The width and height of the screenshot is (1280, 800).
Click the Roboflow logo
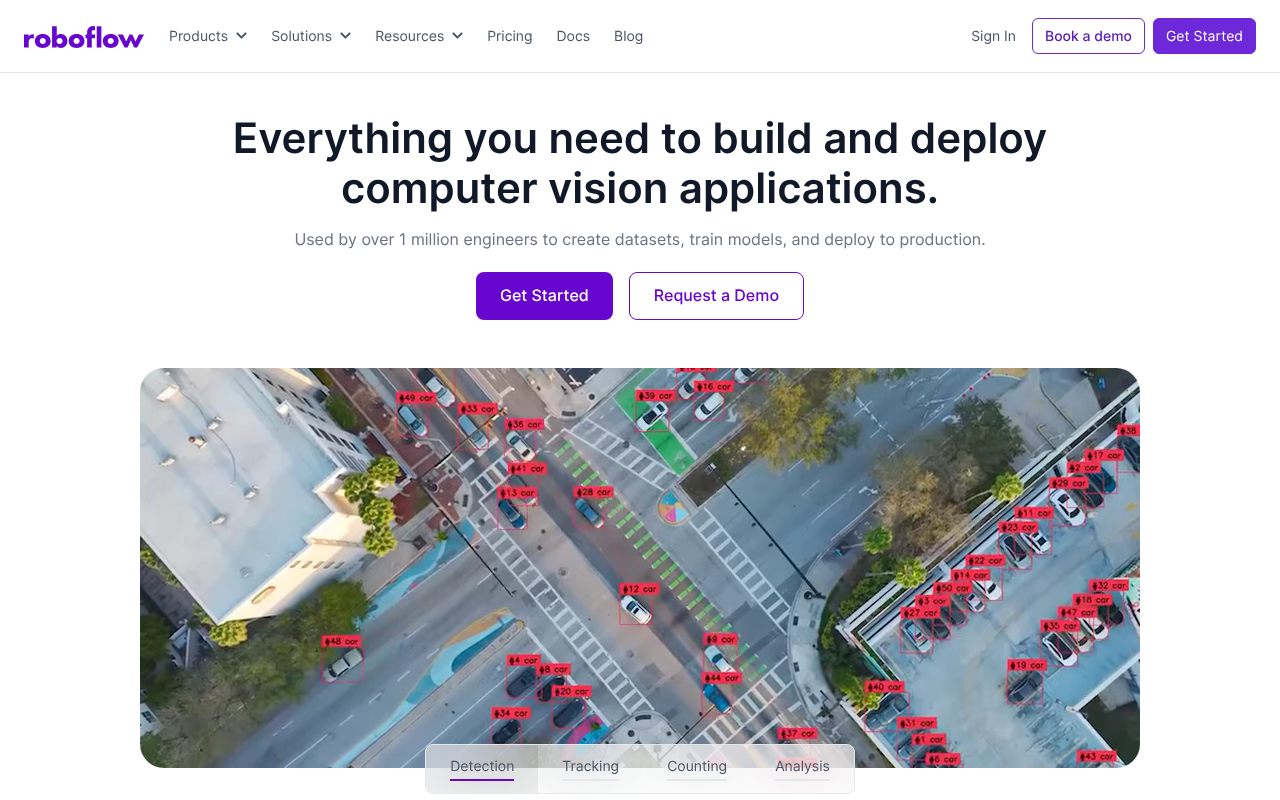(x=83, y=36)
